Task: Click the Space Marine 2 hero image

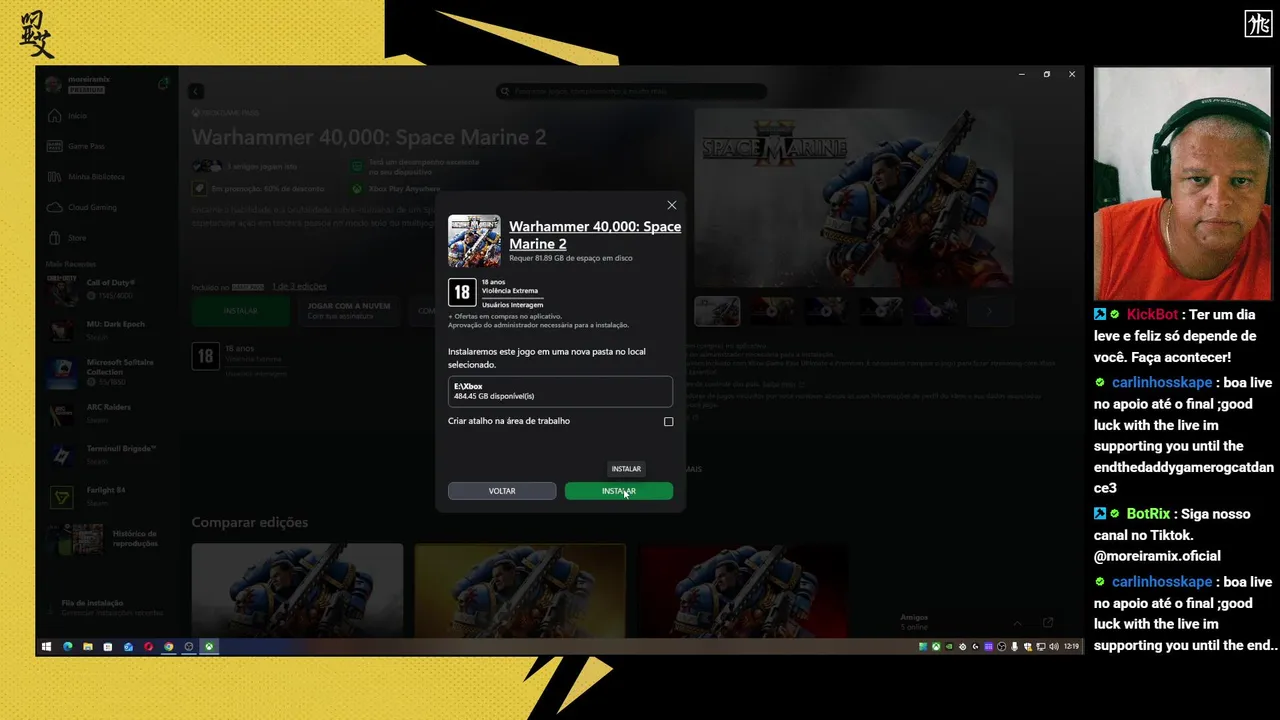Action: click(x=853, y=197)
